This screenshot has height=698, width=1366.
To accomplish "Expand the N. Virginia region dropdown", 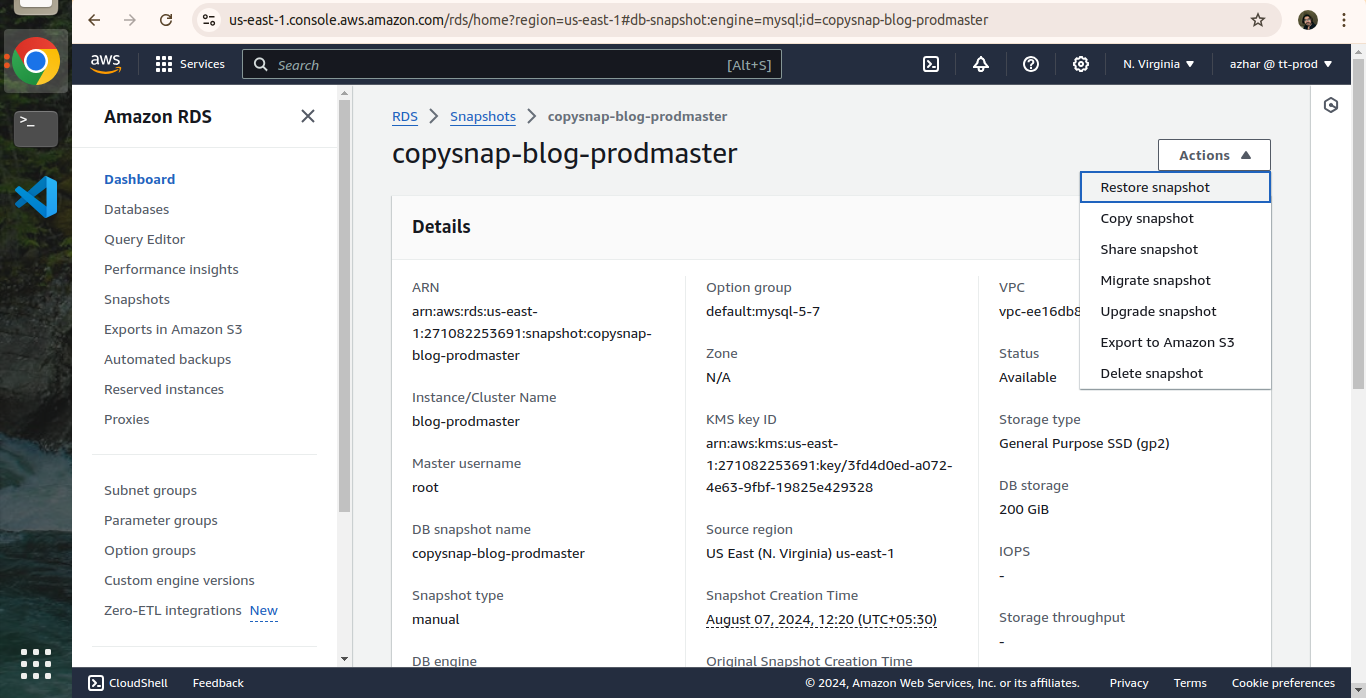I will pos(1158,64).
